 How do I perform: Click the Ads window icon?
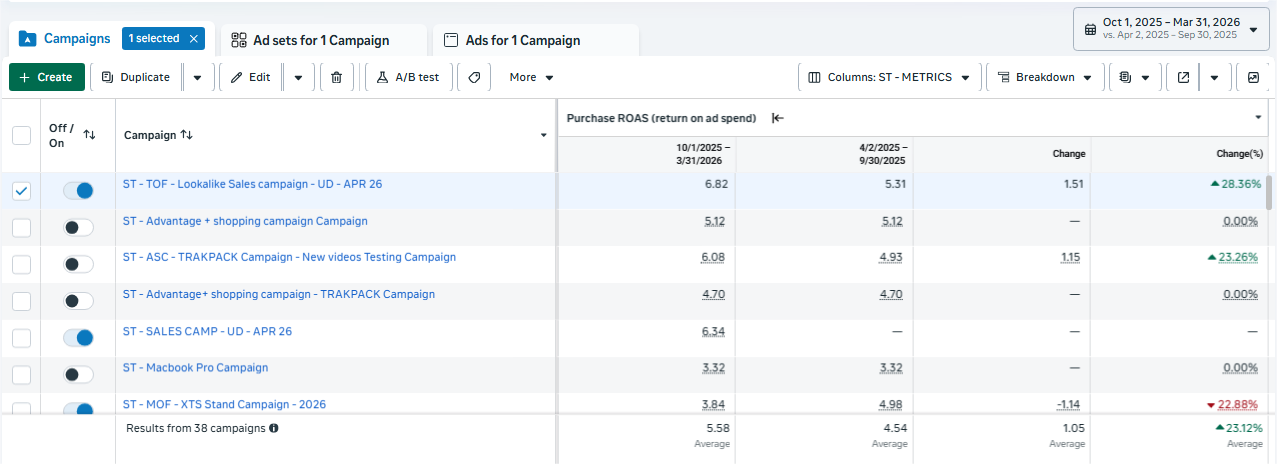pos(451,40)
